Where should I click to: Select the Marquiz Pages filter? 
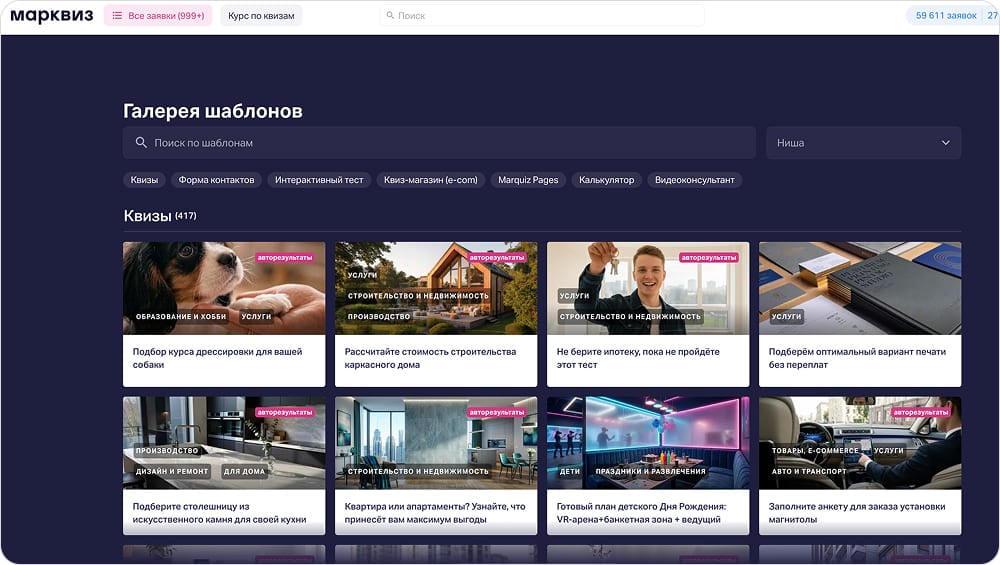528,180
